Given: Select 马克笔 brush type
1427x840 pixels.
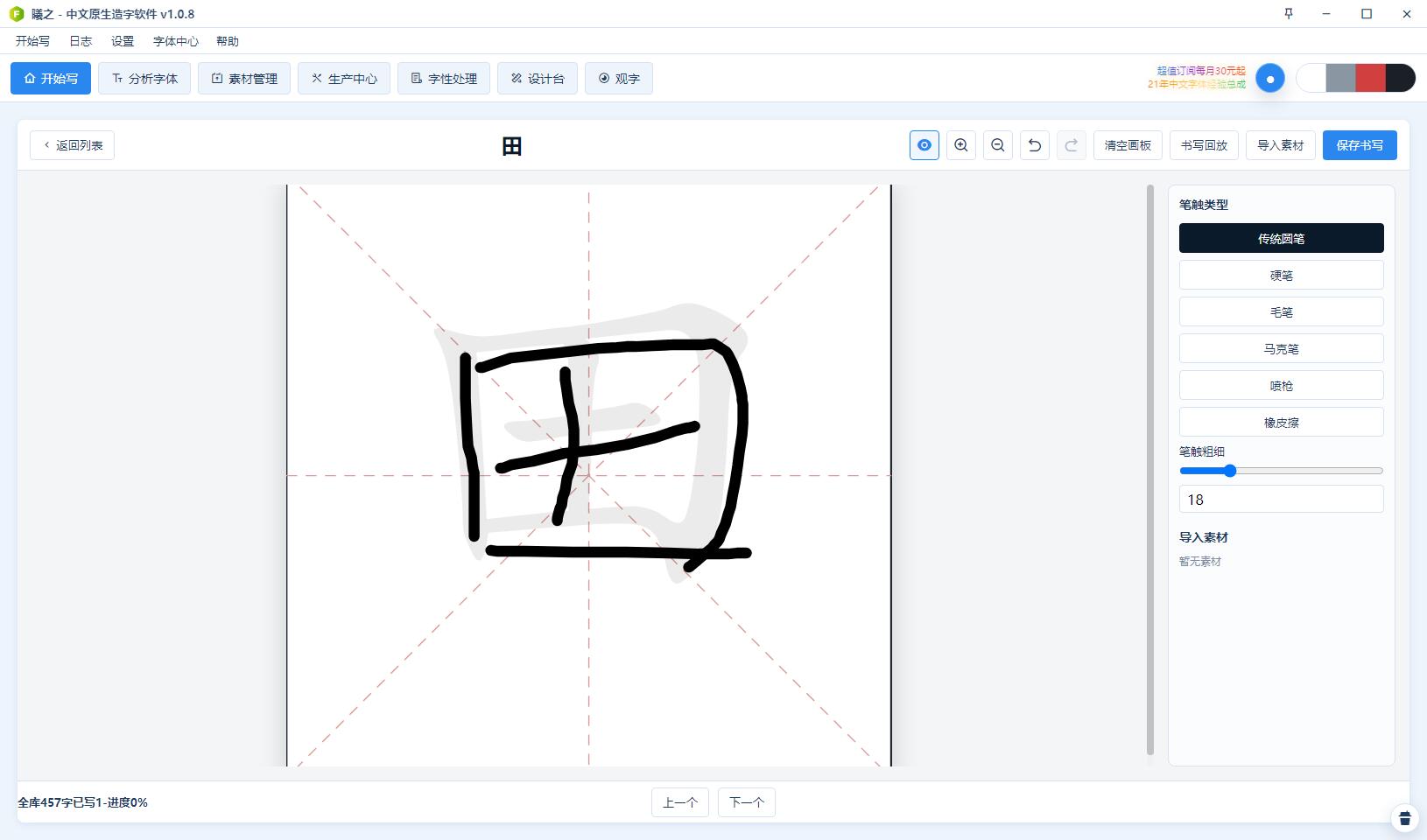Looking at the screenshot, I should tap(1281, 348).
